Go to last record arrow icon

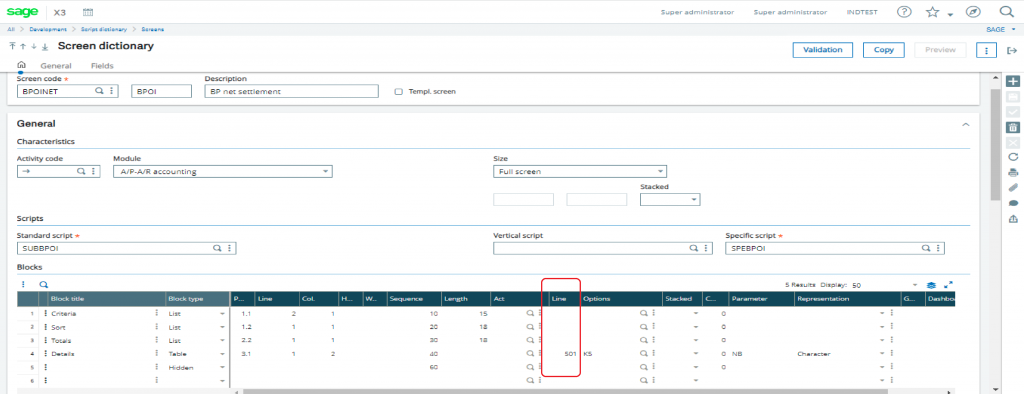click(x=45, y=46)
